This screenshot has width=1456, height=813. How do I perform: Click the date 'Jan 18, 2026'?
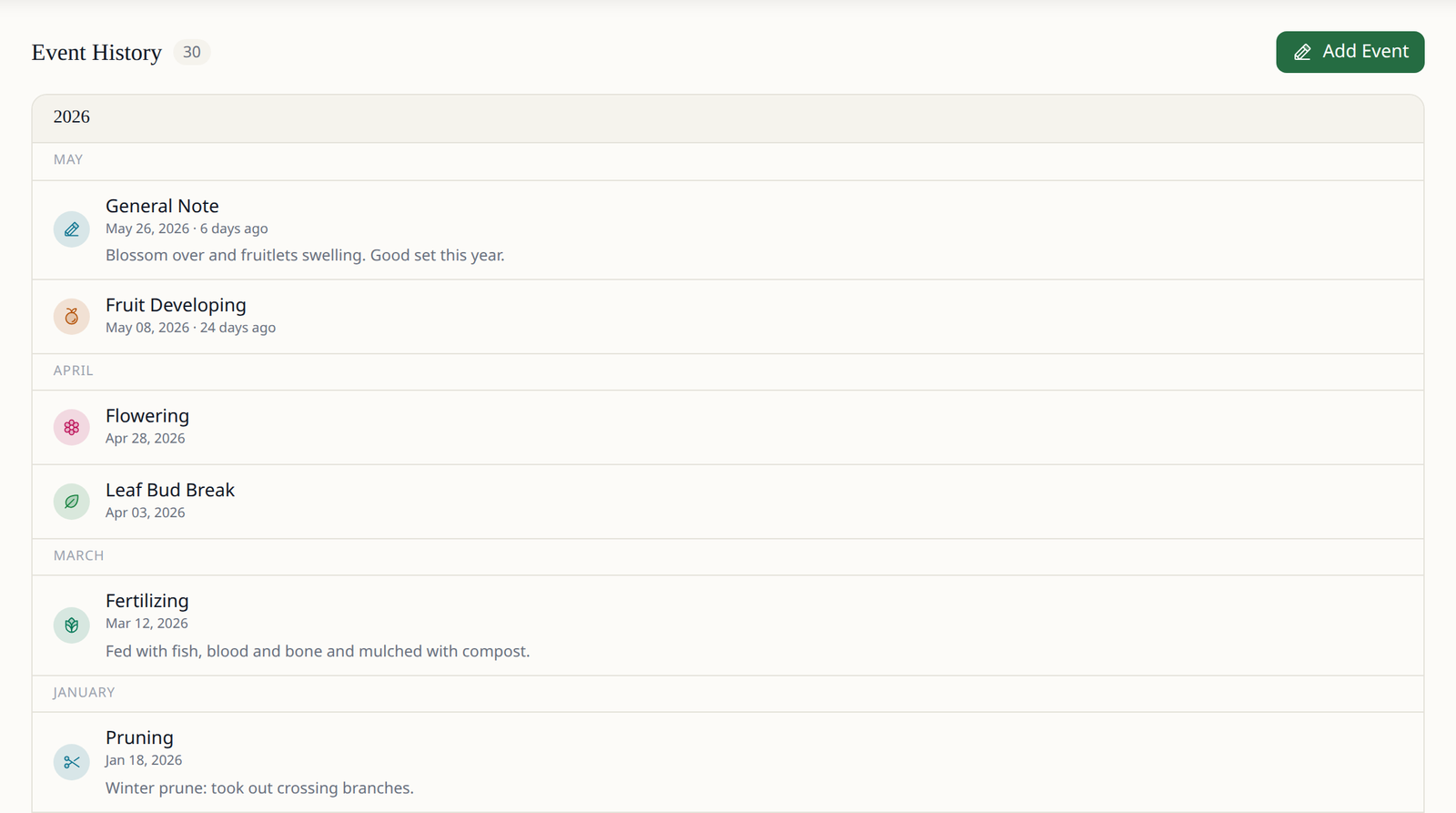[144, 760]
